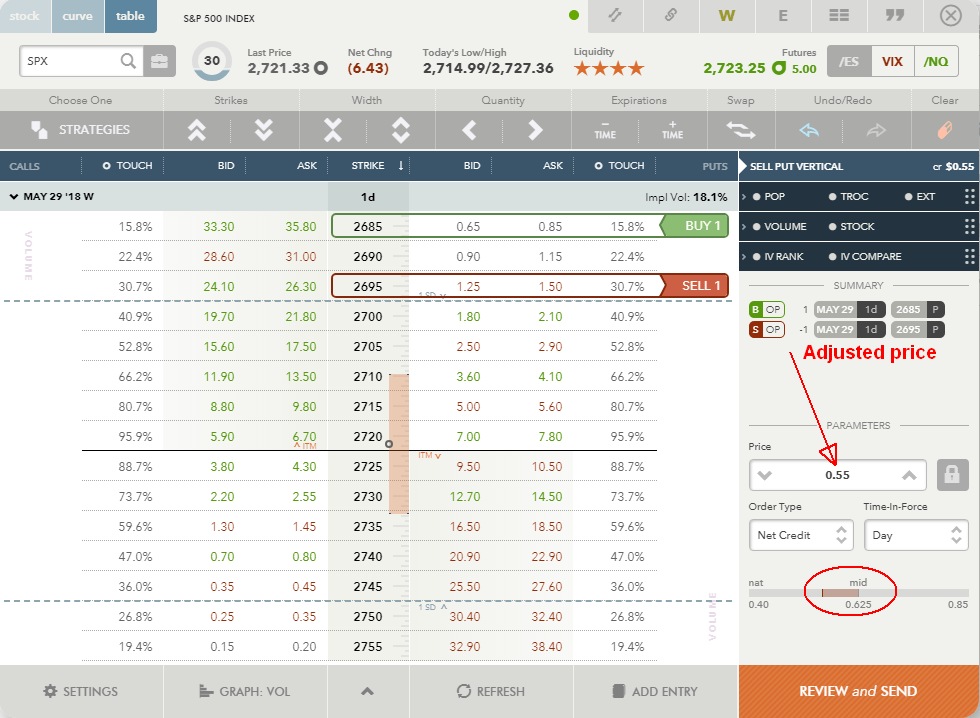
Task: Undo last action with blue arrow
Action: (809, 130)
